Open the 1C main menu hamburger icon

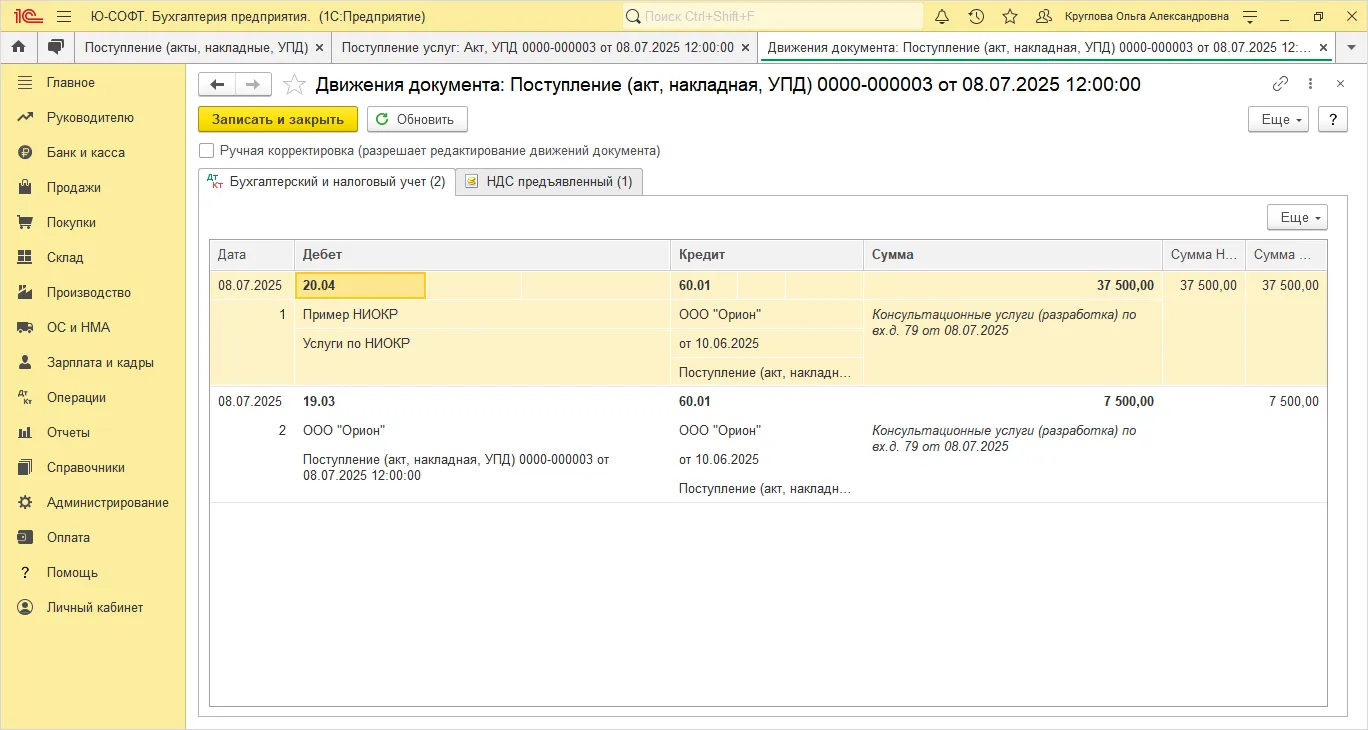point(64,16)
